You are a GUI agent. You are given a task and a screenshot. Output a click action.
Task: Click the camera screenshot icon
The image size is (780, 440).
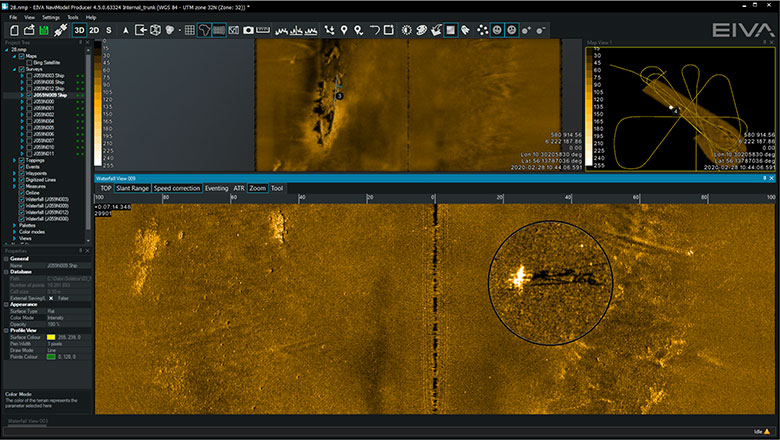coord(248,30)
